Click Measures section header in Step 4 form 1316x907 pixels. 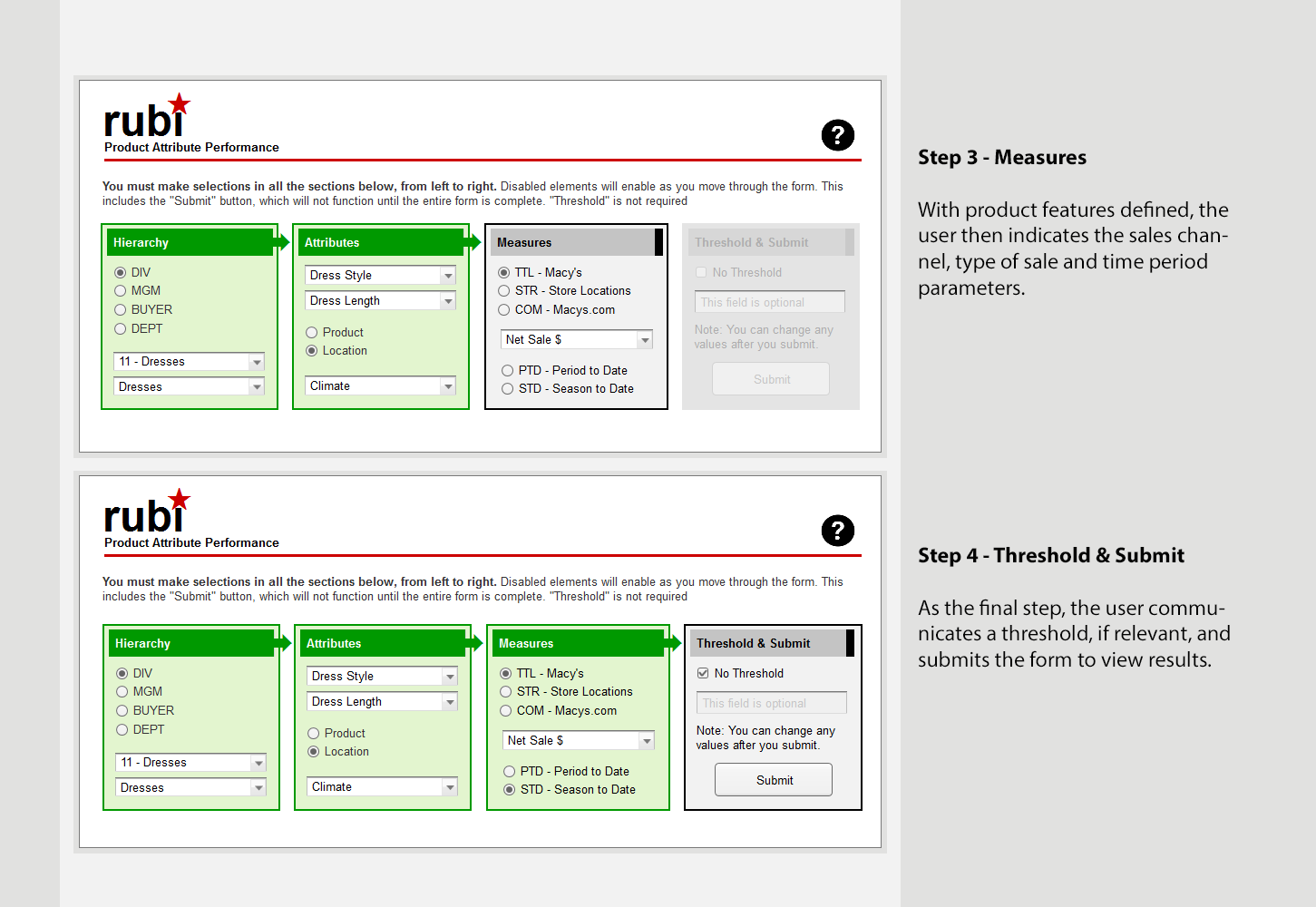(579, 643)
